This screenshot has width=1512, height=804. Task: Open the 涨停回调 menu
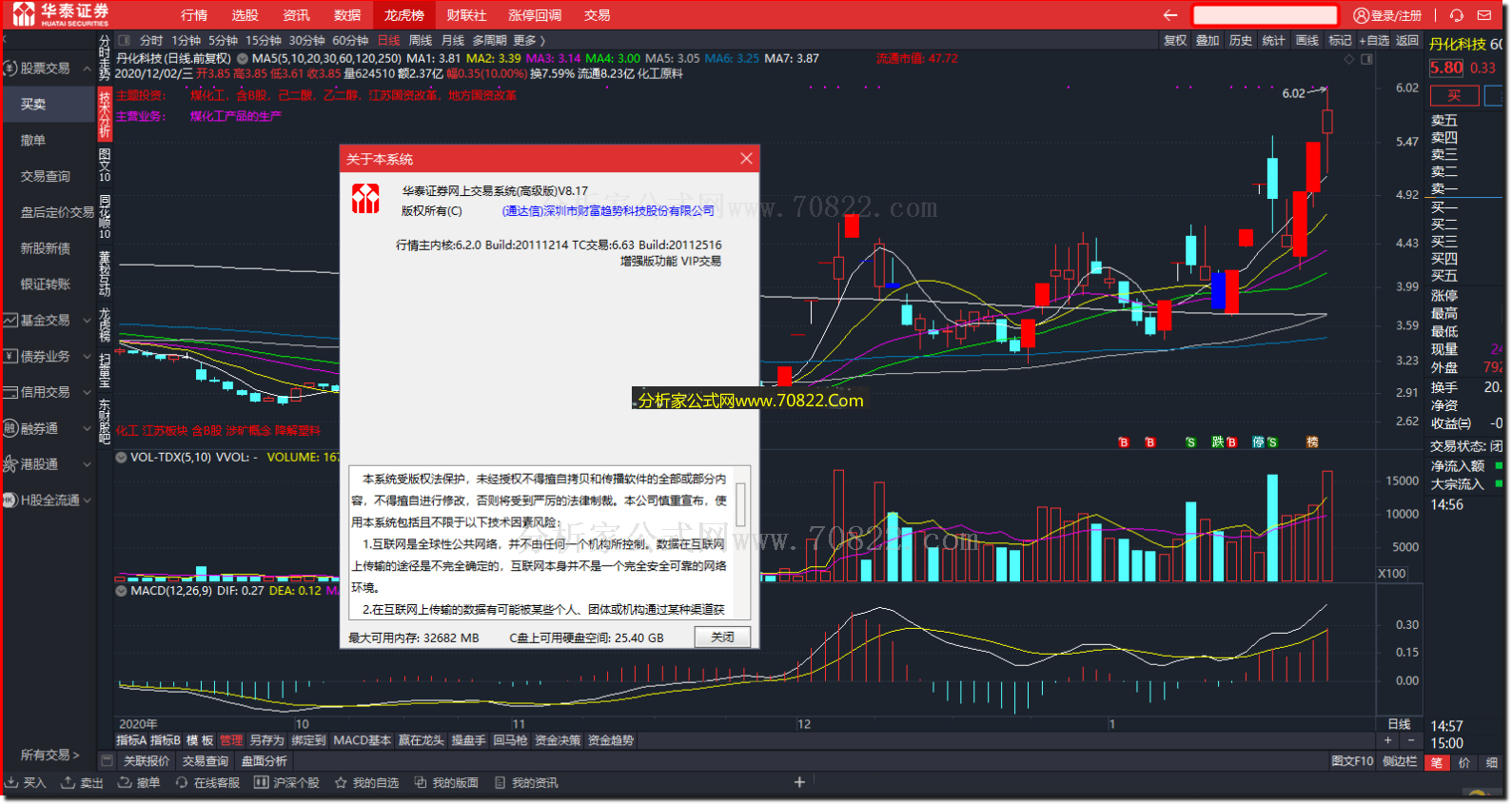click(535, 15)
